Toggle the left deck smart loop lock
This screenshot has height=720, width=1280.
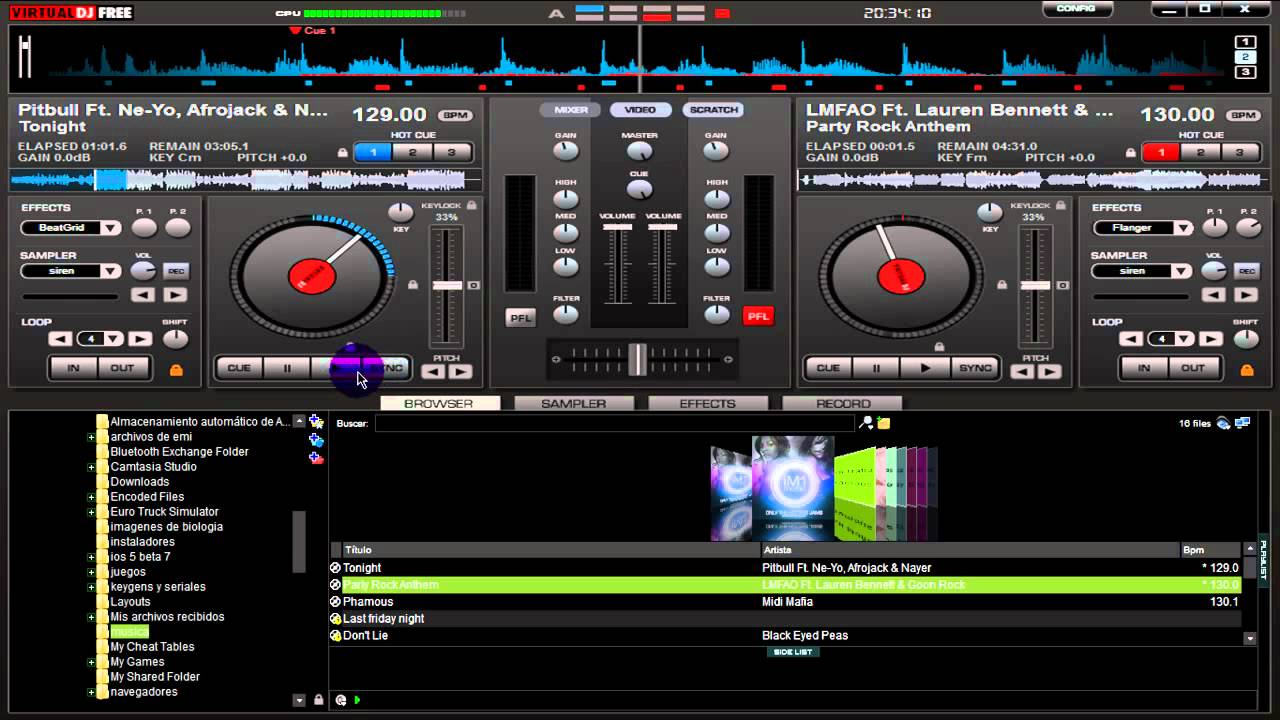click(x=176, y=370)
